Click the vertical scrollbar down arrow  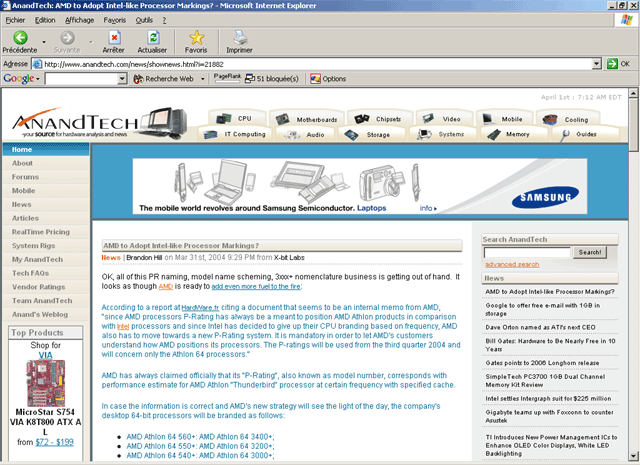pyautogui.click(x=633, y=456)
